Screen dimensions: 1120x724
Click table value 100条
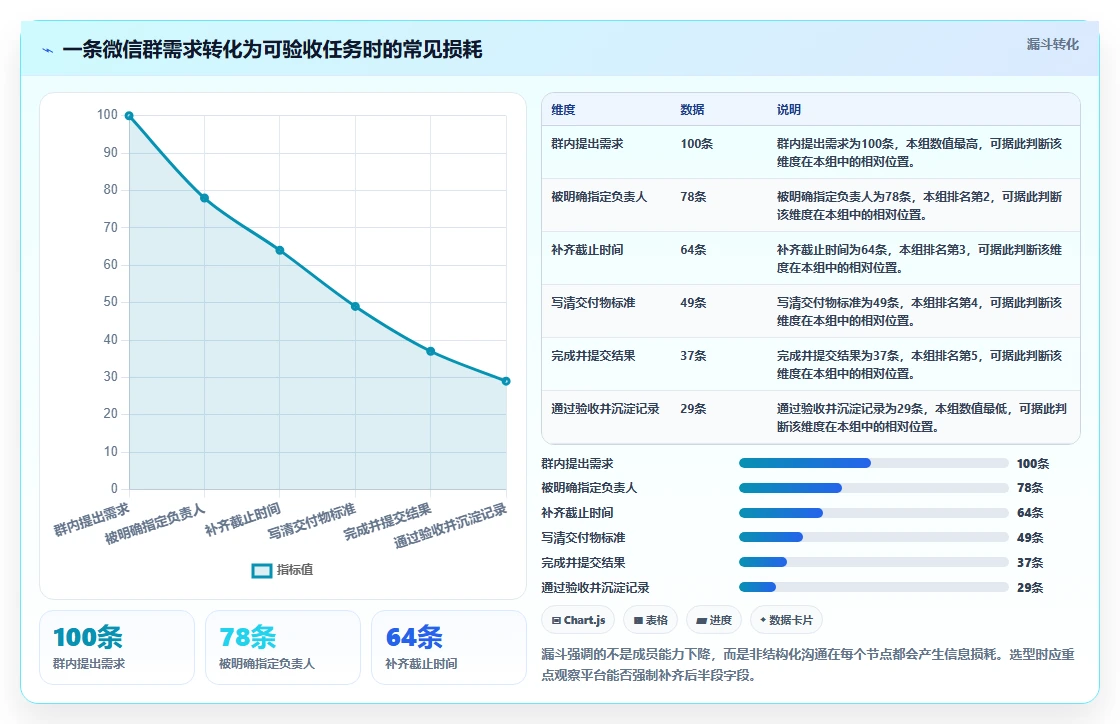(x=696, y=144)
